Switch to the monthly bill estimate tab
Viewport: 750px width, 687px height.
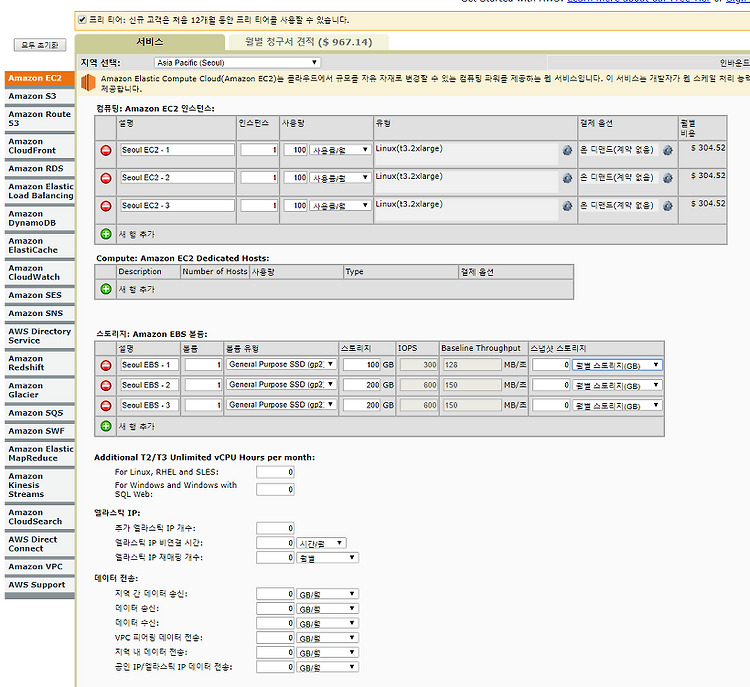(309, 42)
